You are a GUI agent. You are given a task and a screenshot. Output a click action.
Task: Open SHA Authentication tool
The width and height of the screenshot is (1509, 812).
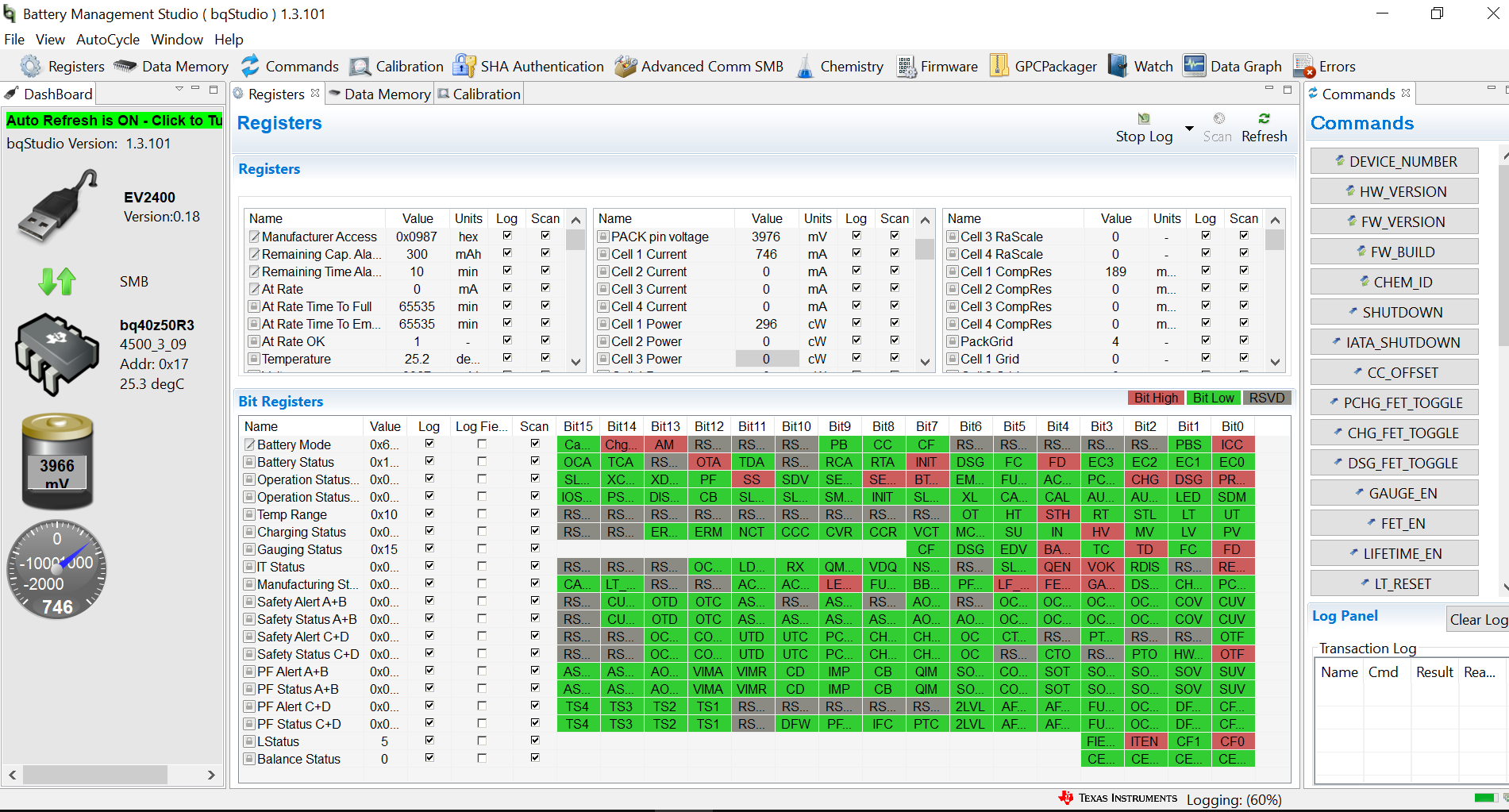coord(529,67)
